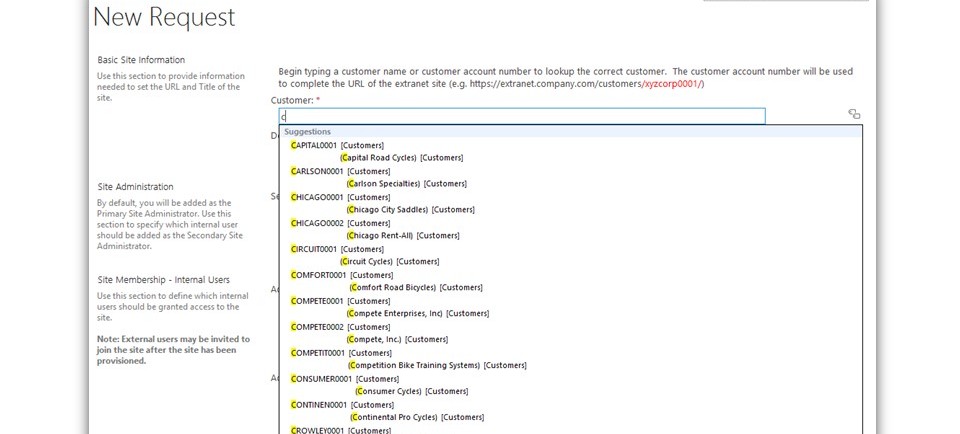Select CHICAGO0002 suggestion
This screenshot has width=960, height=434.
(x=340, y=223)
